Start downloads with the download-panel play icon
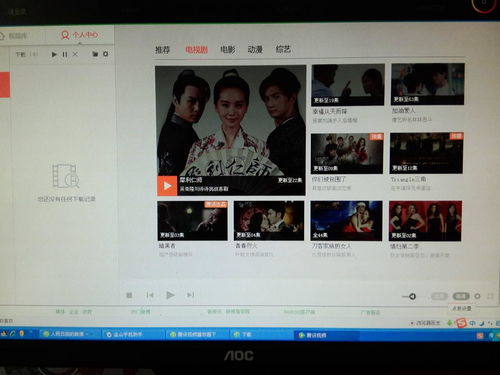This screenshot has height=375, width=500. tap(54, 54)
